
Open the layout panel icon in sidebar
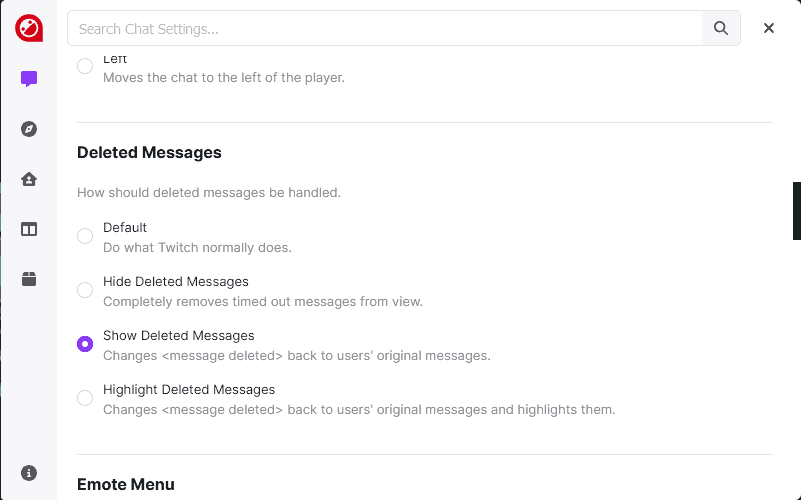tap(29, 229)
